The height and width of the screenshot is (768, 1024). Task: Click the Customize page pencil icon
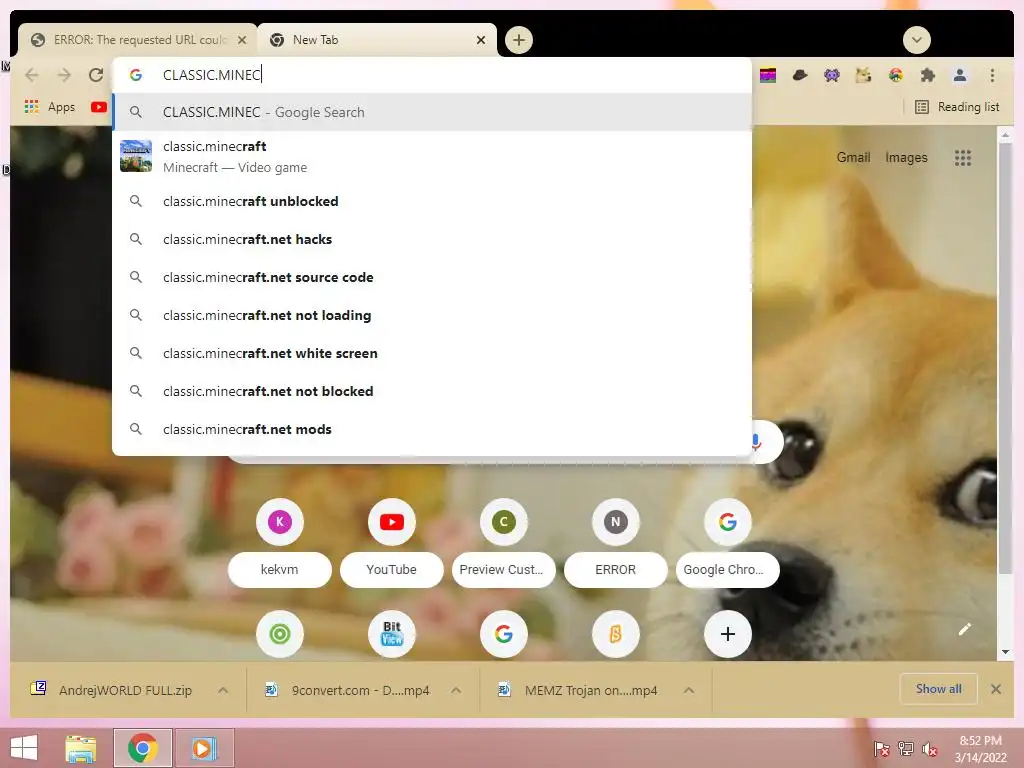point(965,629)
